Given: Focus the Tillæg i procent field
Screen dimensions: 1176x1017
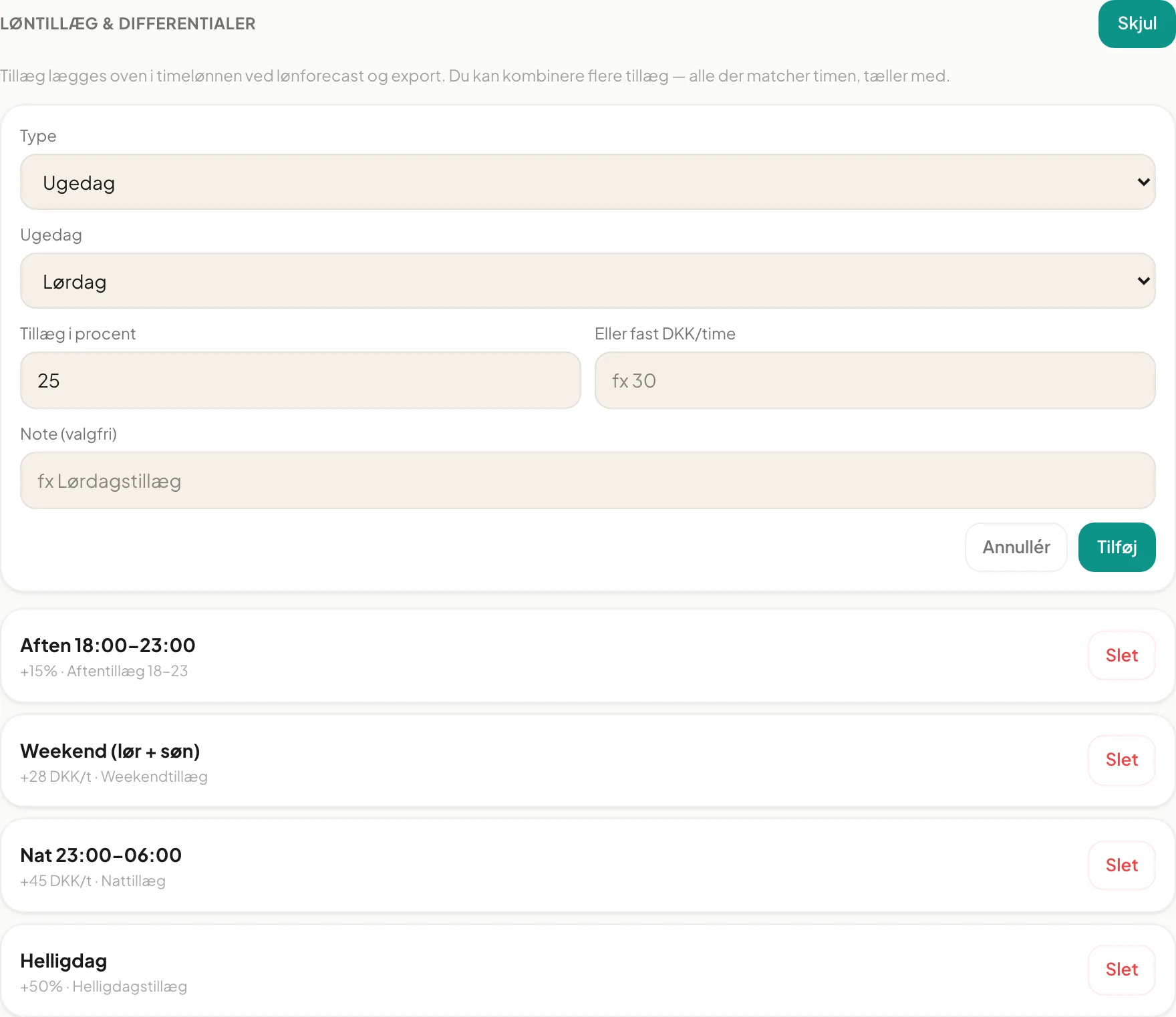Looking at the screenshot, I should [300, 380].
